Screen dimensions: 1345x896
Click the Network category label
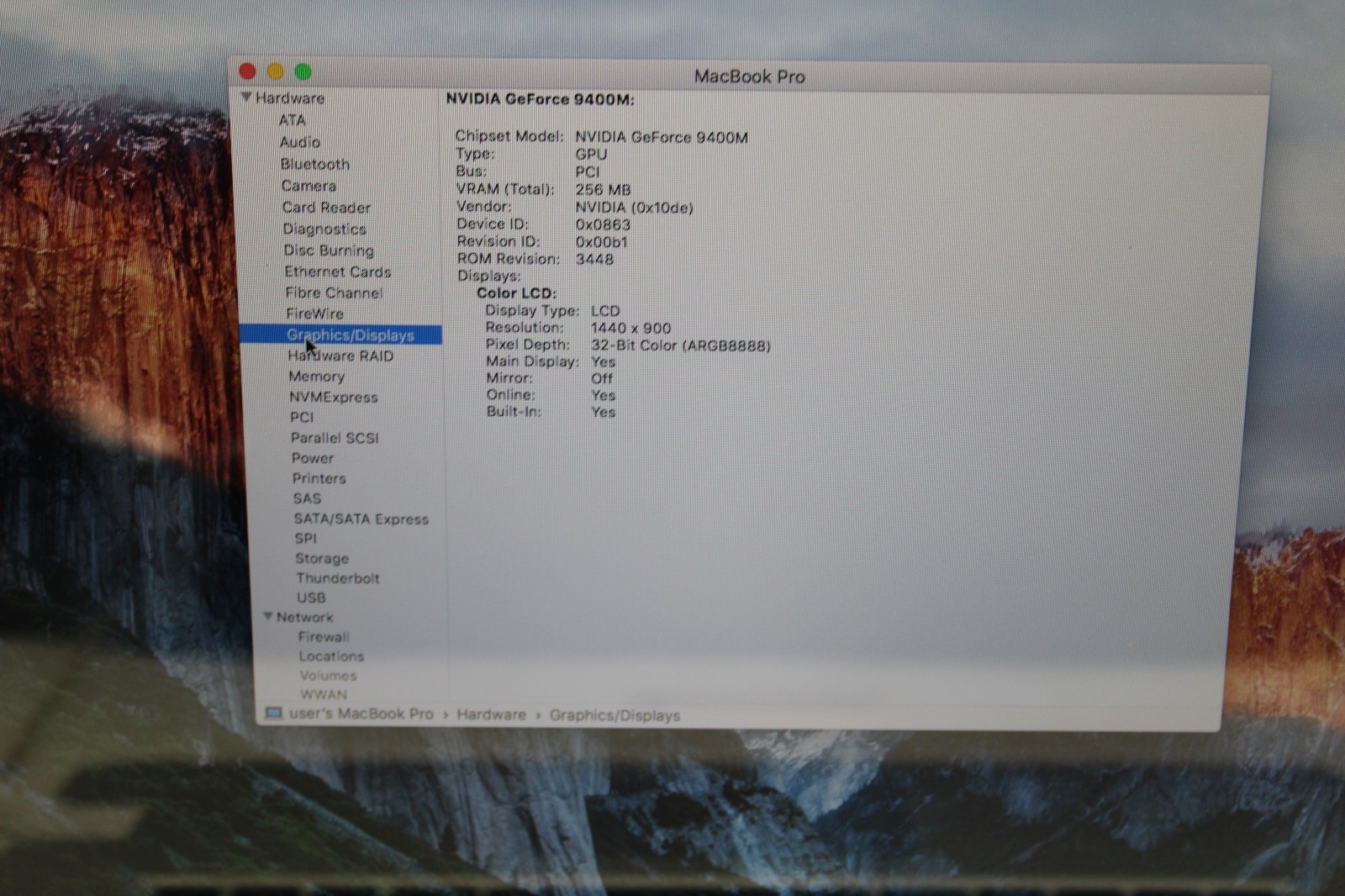(x=305, y=617)
